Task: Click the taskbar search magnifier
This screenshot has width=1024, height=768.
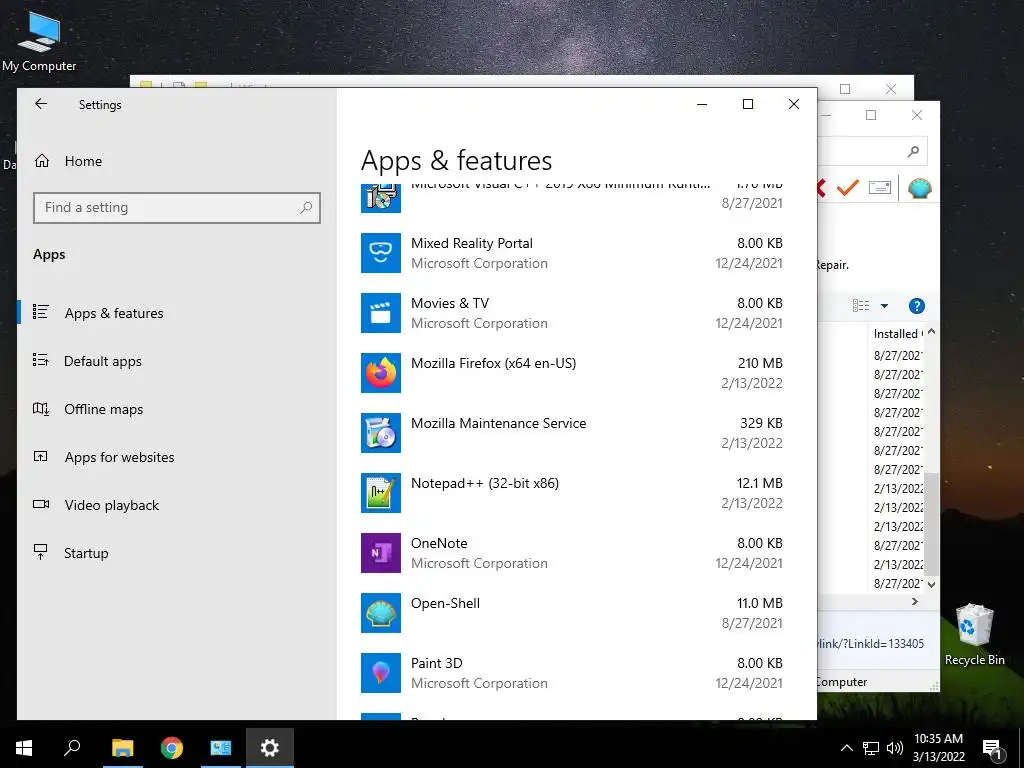Action: [72, 748]
